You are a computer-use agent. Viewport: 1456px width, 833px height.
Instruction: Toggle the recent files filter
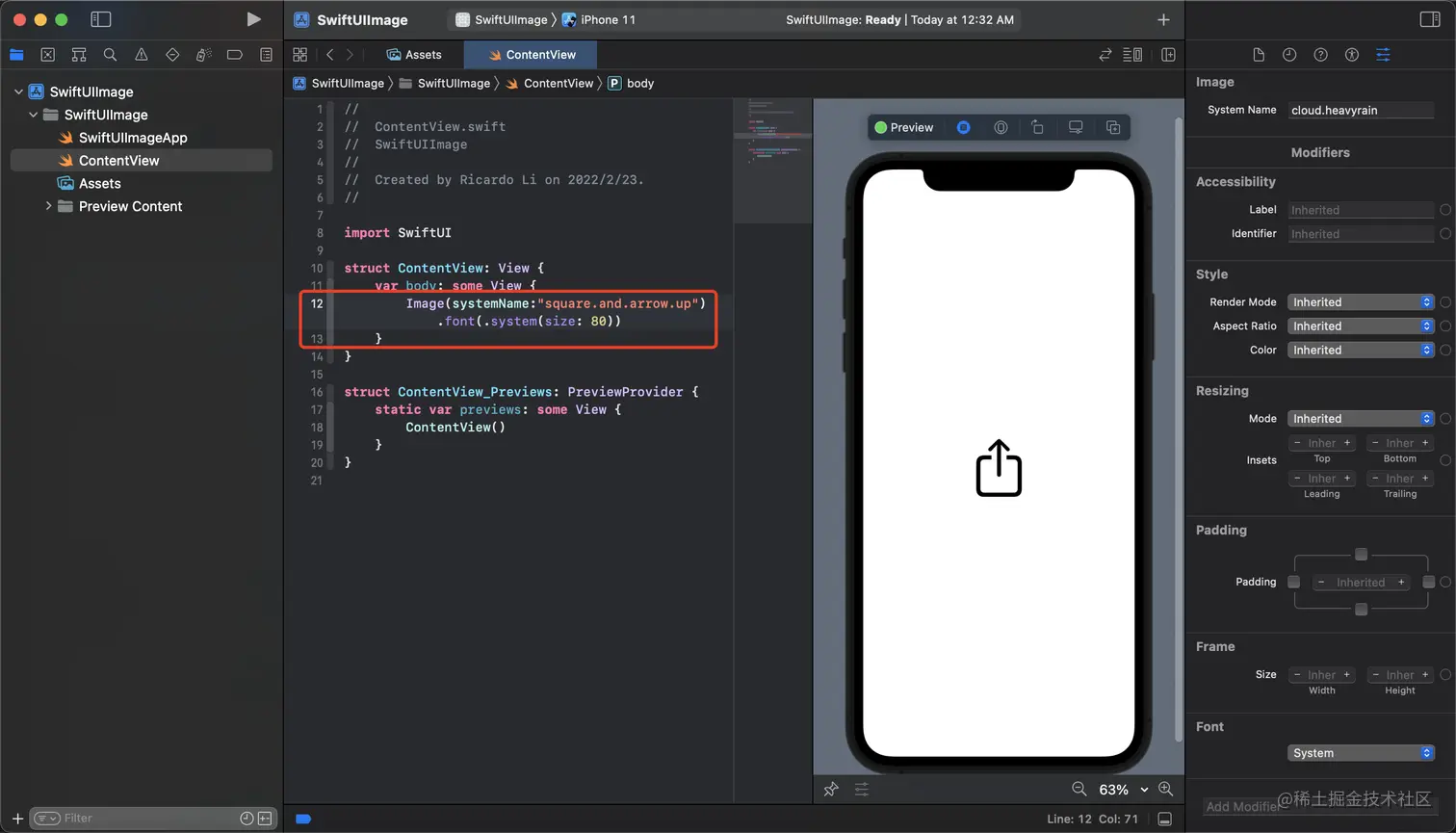pyautogui.click(x=247, y=819)
